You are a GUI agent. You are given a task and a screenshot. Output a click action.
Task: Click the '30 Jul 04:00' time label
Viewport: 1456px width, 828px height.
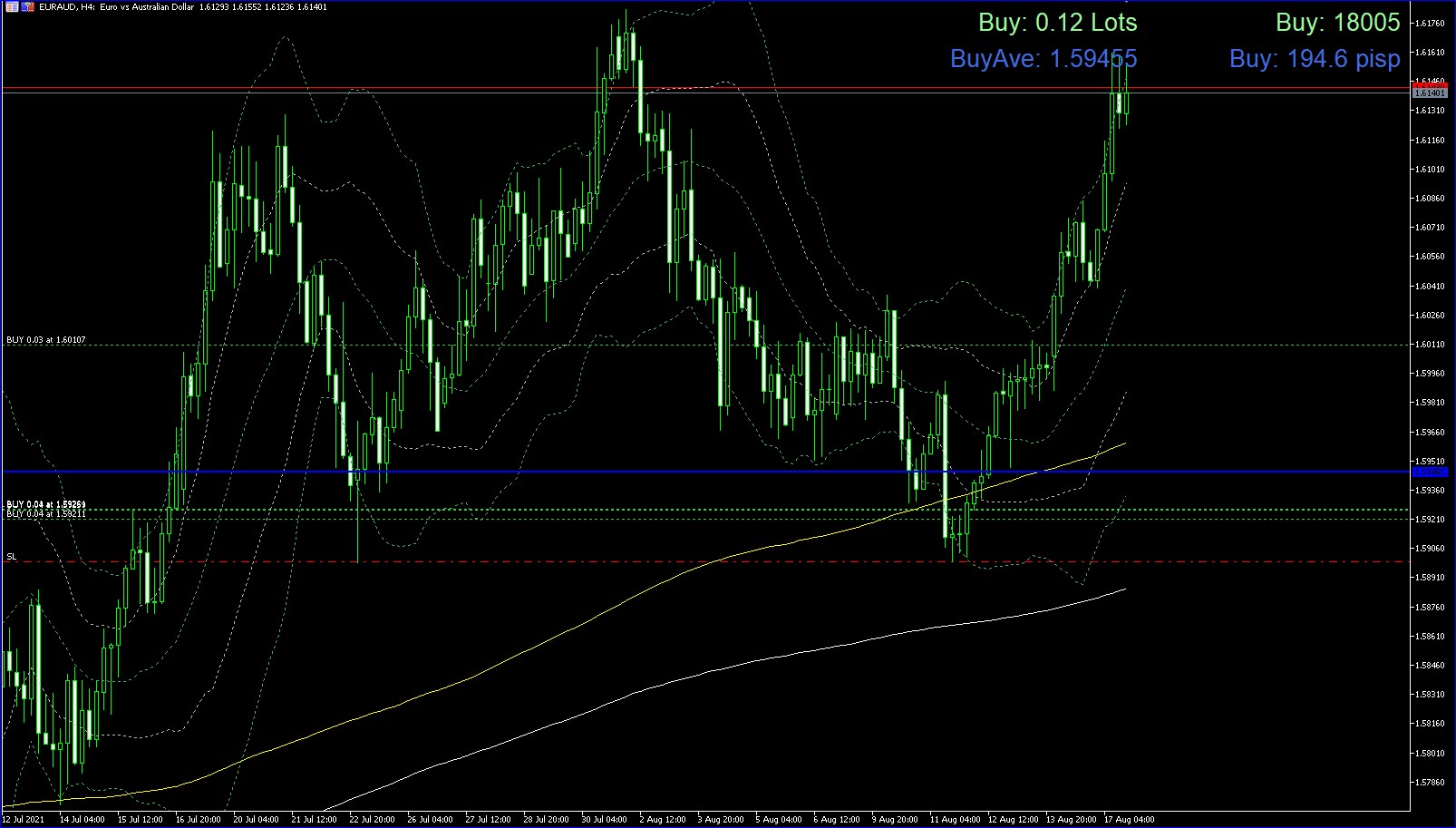click(604, 820)
